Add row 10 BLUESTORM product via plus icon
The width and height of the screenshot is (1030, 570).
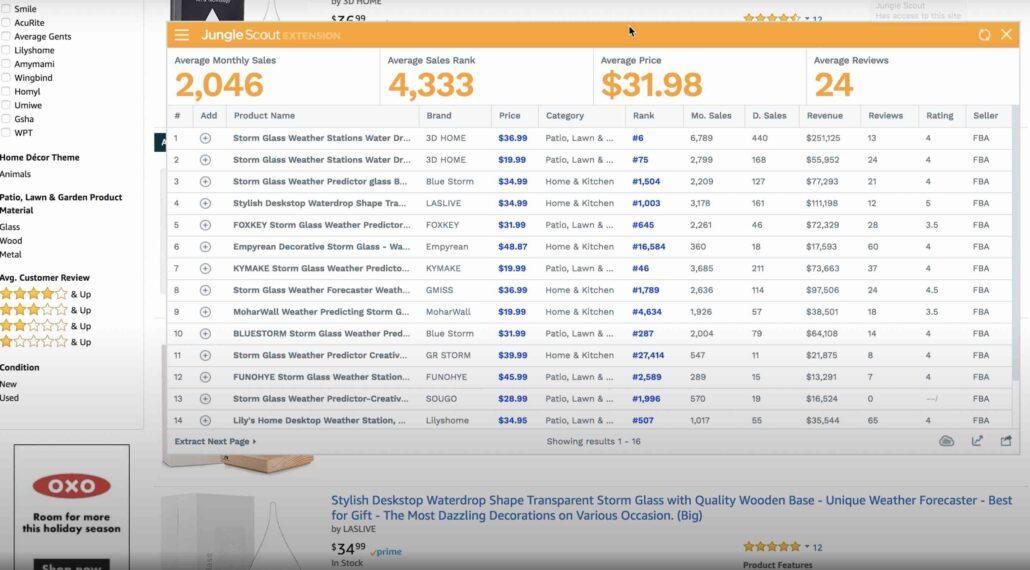[205, 334]
